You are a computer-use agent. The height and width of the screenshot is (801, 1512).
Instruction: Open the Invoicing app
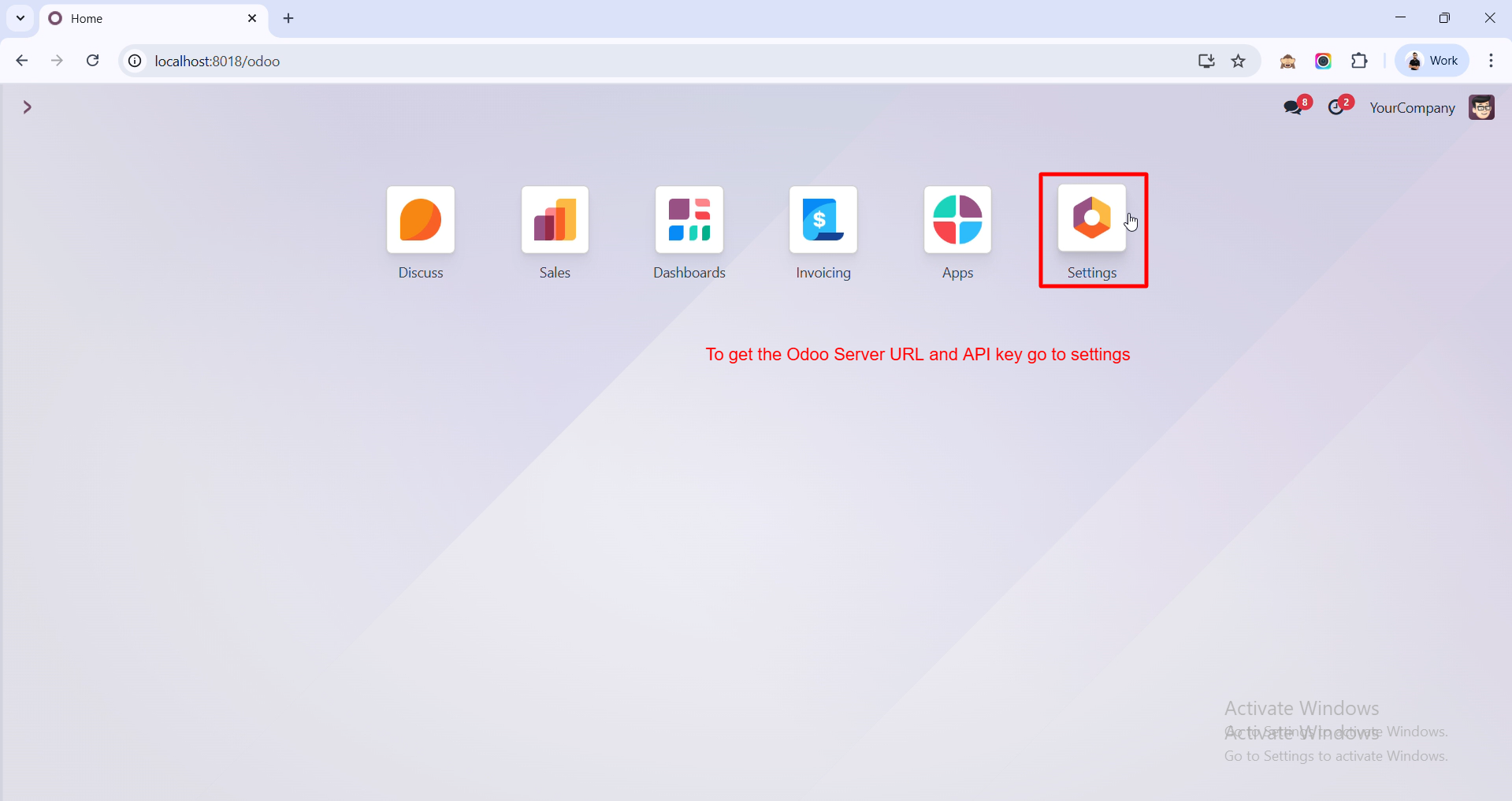(x=823, y=219)
